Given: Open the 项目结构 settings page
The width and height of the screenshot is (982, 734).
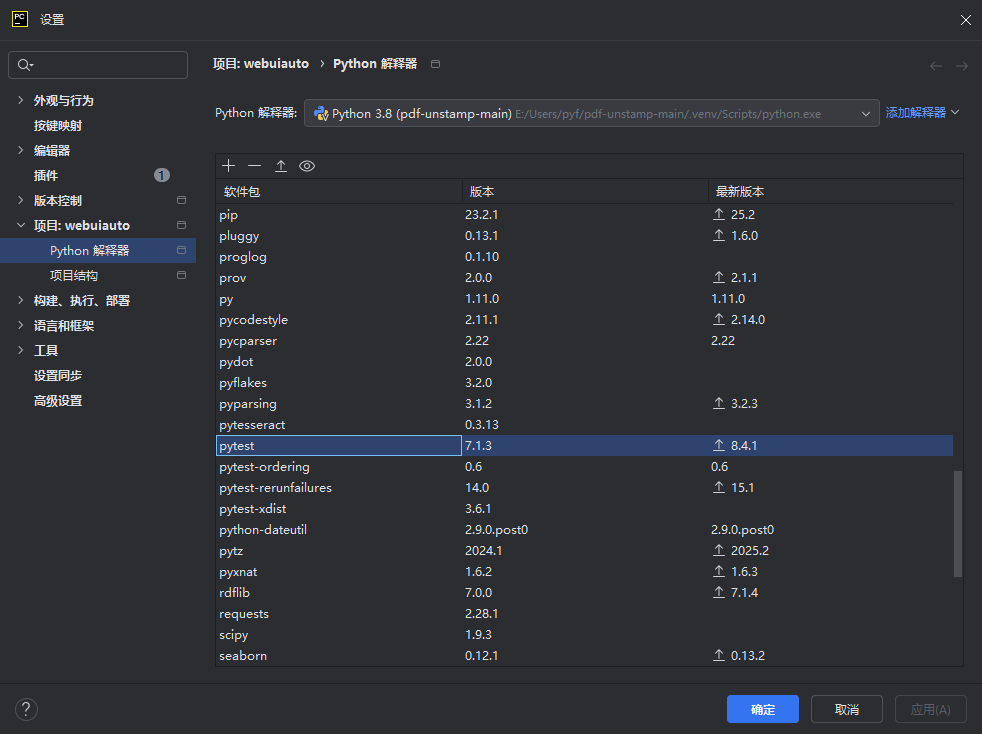Looking at the screenshot, I should (x=74, y=276).
